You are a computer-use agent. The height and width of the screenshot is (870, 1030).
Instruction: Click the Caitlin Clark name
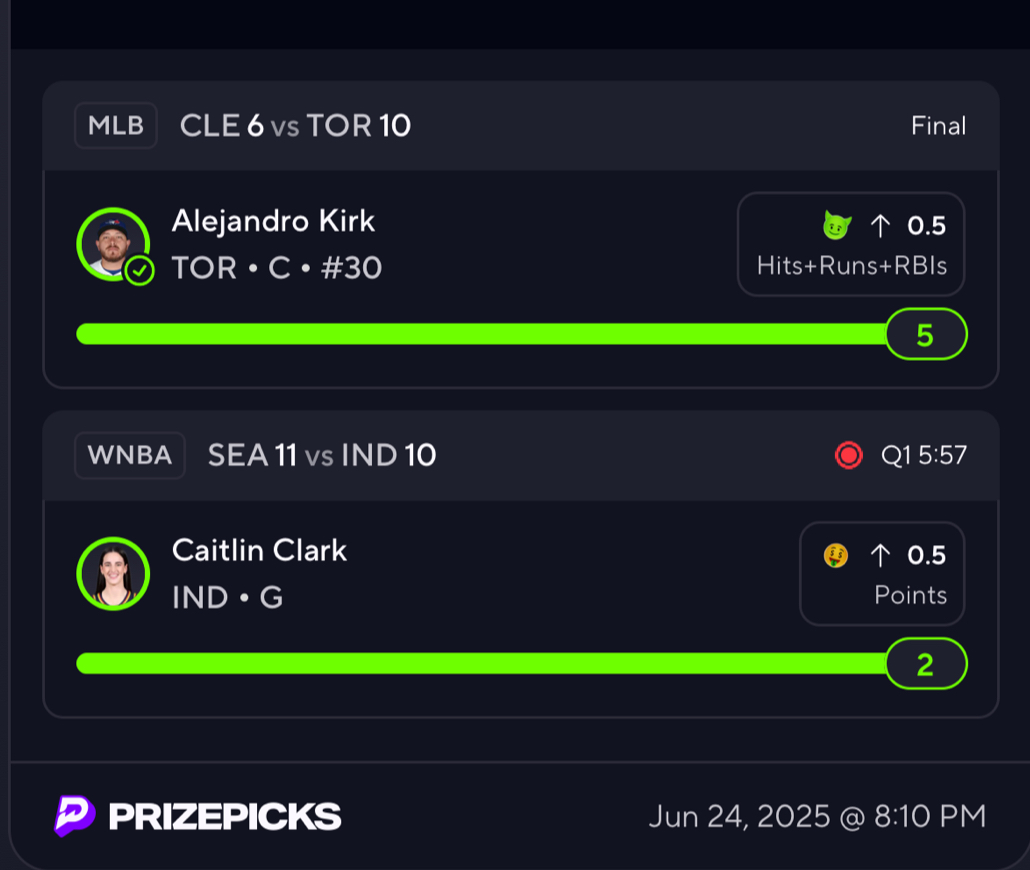[x=259, y=551]
